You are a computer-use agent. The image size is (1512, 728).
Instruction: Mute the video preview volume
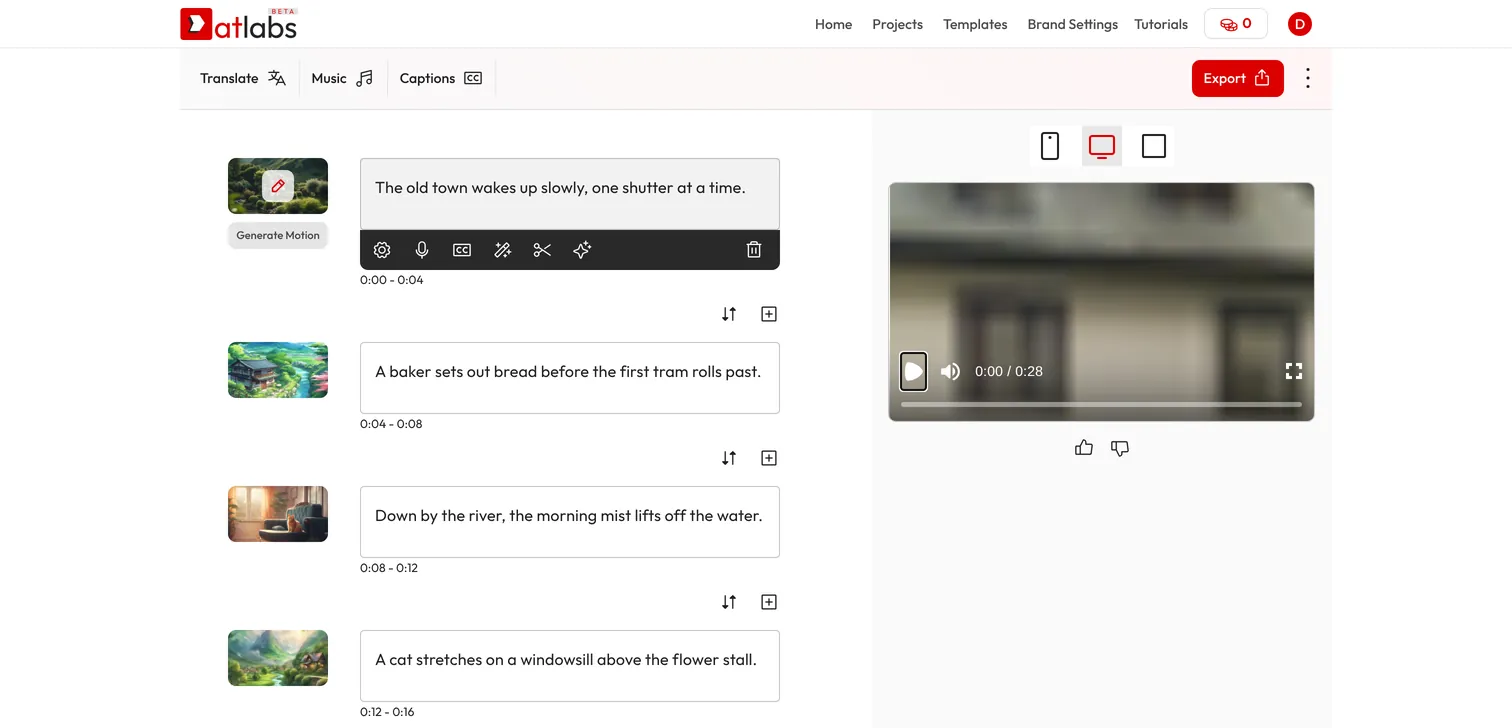[x=950, y=371]
